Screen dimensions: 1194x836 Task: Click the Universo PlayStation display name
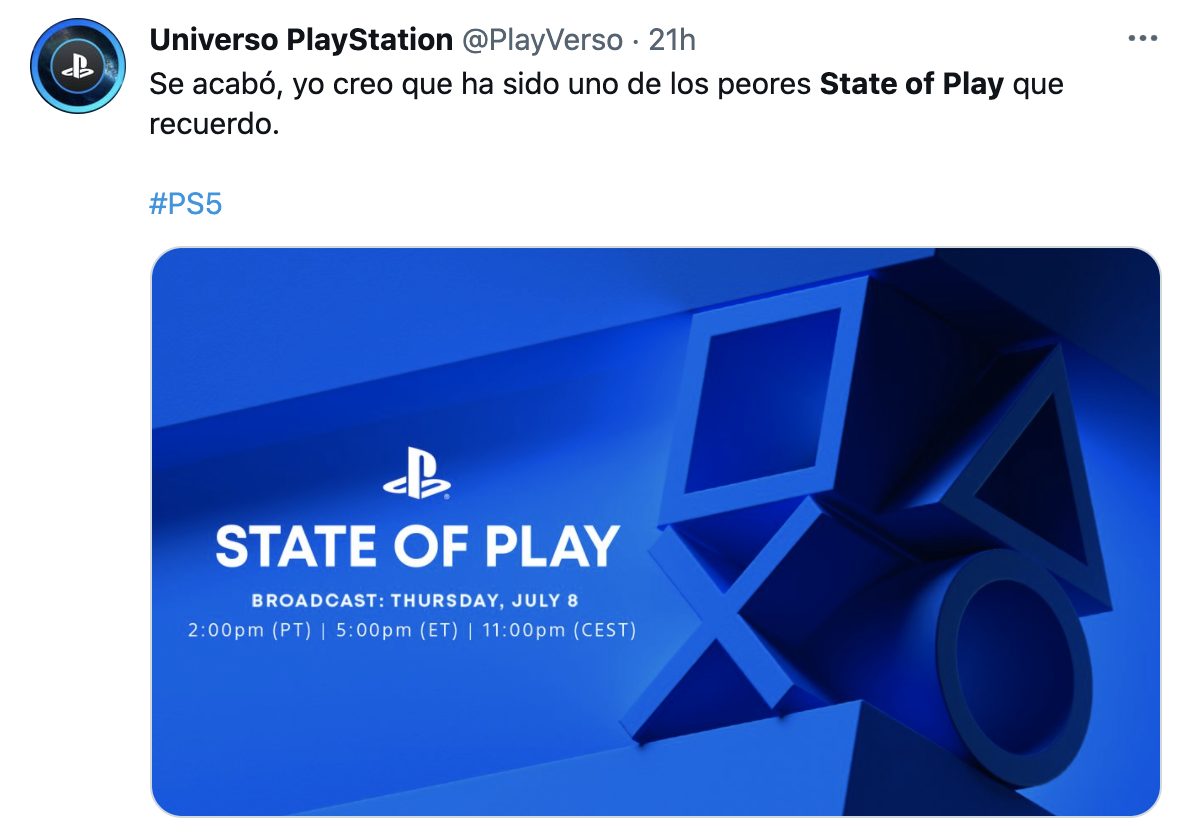pos(300,40)
